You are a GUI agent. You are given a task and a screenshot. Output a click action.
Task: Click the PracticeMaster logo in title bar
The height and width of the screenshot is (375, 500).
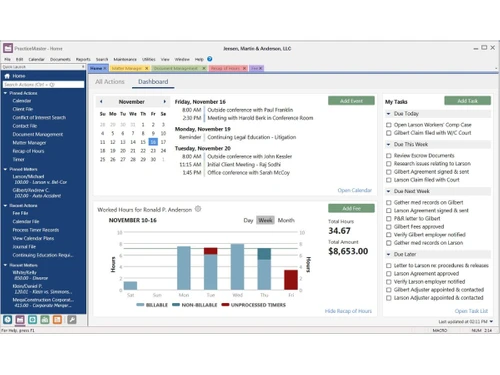8,48
